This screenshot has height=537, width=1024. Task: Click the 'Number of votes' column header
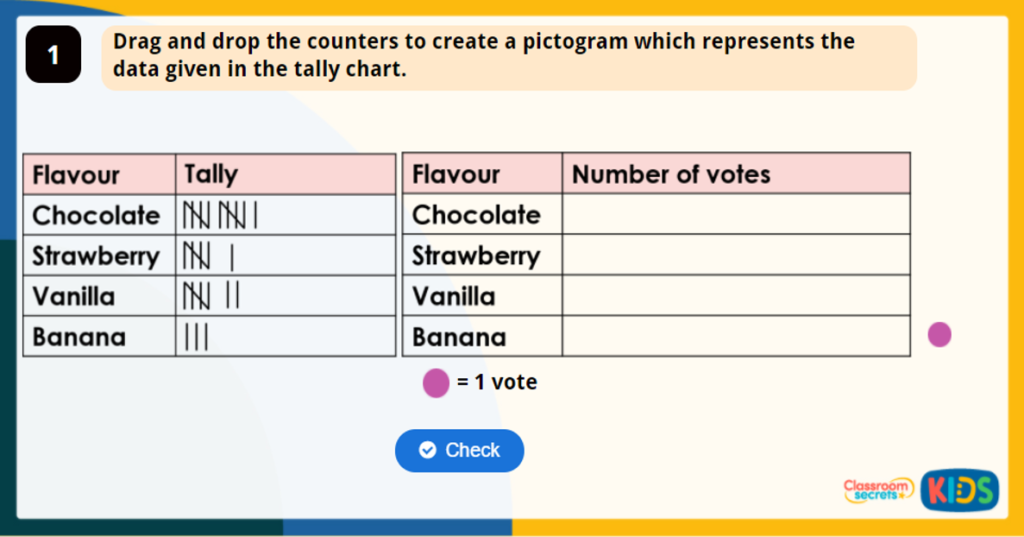(671, 174)
